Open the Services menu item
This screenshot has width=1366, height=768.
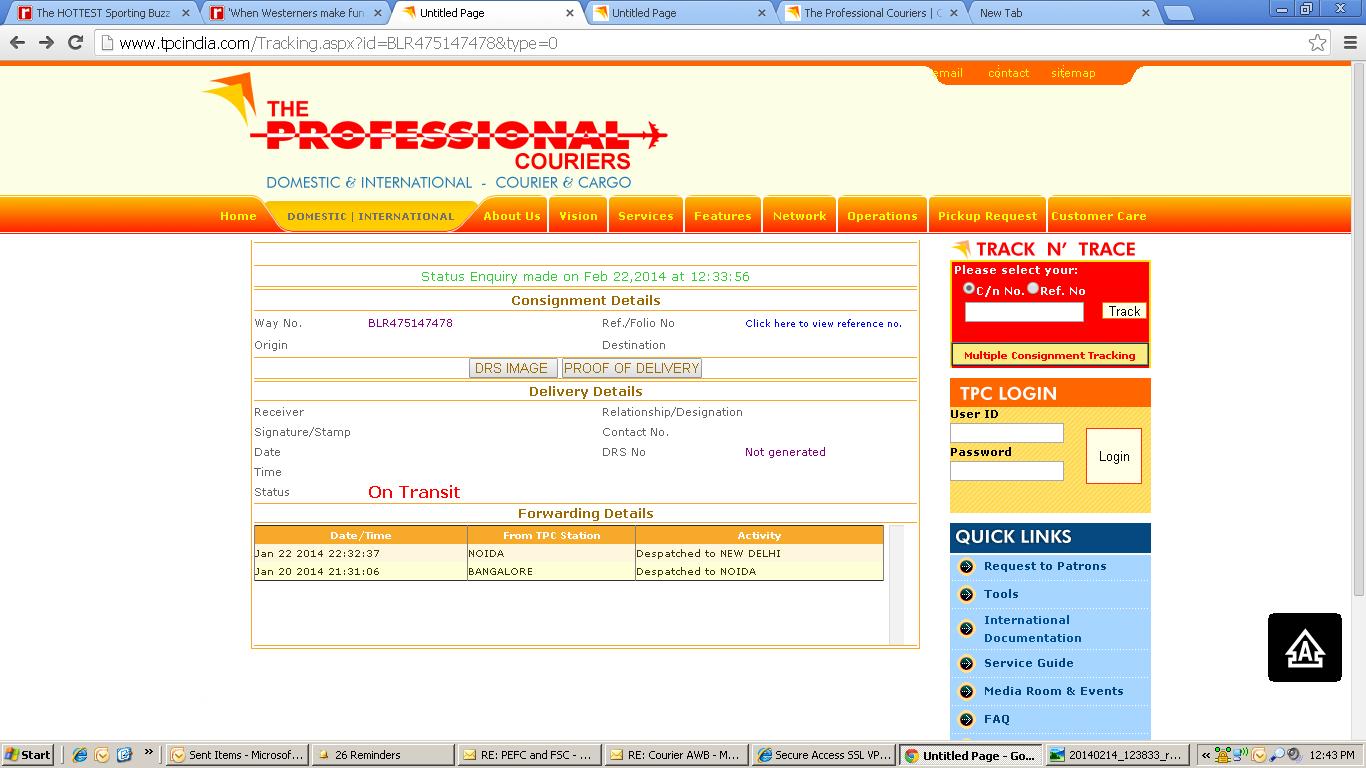coord(645,216)
